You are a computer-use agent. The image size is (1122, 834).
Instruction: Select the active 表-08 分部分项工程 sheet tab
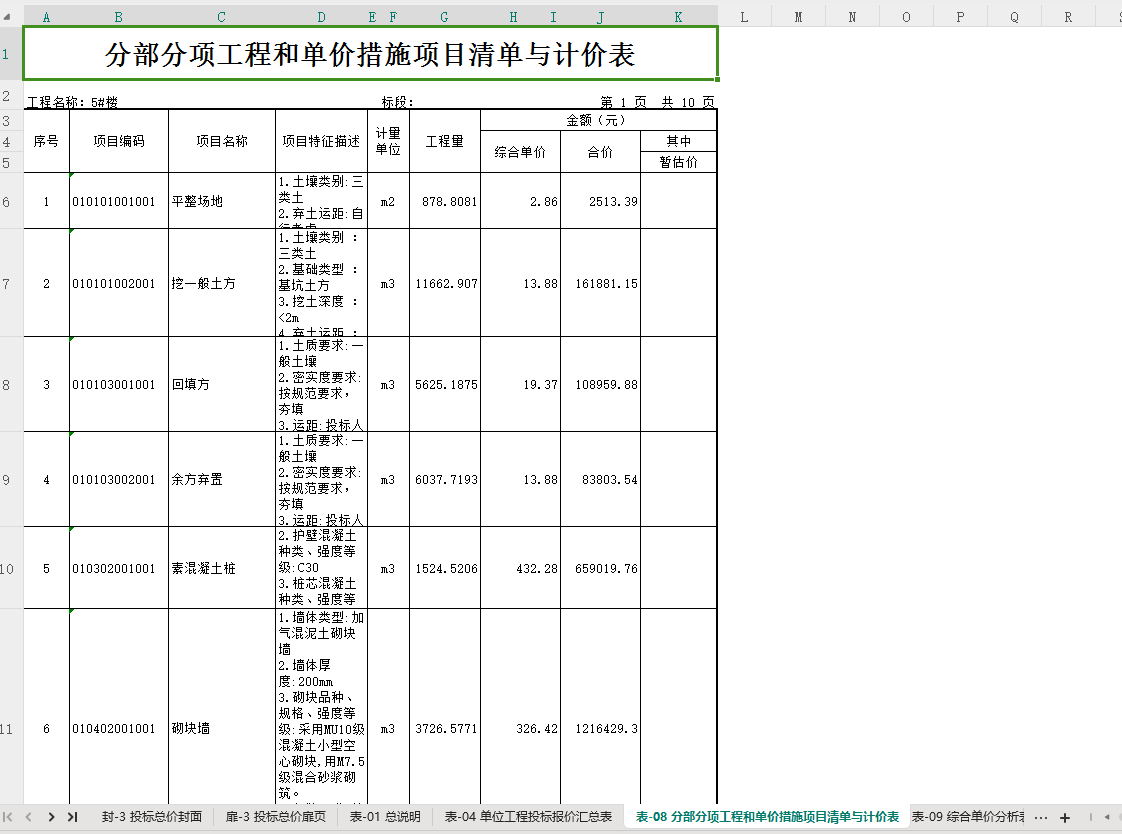tap(767, 817)
